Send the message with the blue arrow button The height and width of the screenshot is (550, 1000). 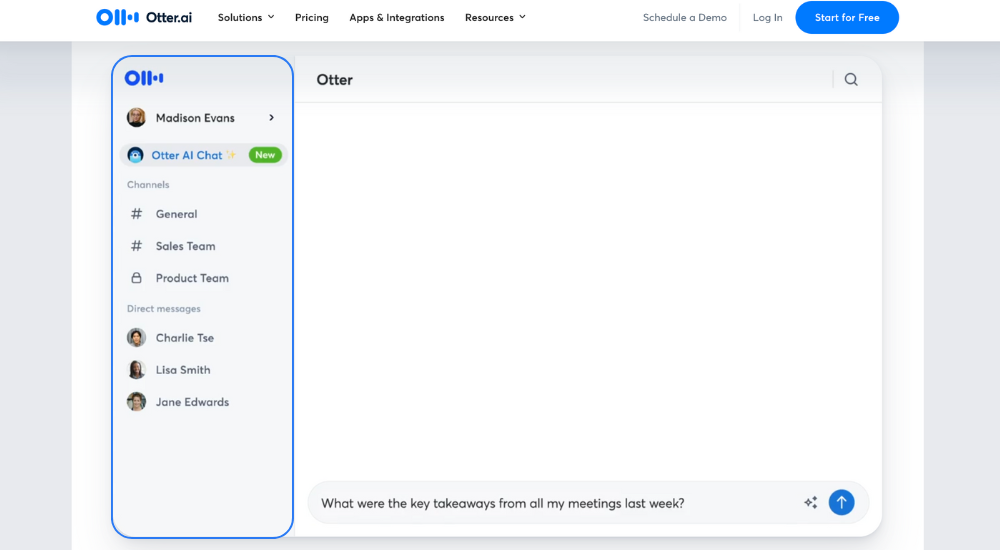841,502
